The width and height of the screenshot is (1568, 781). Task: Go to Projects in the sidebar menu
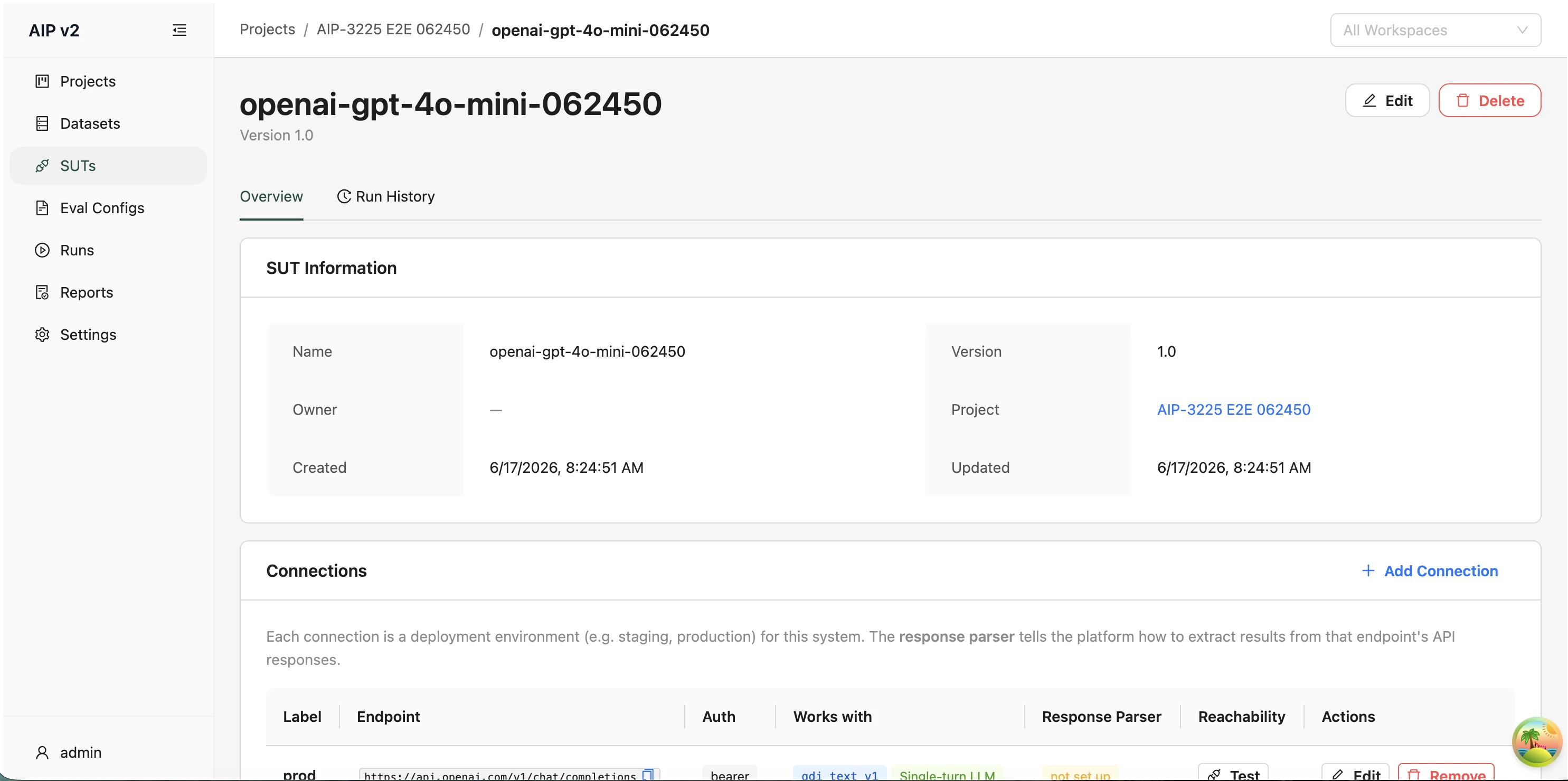click(108, 81)
